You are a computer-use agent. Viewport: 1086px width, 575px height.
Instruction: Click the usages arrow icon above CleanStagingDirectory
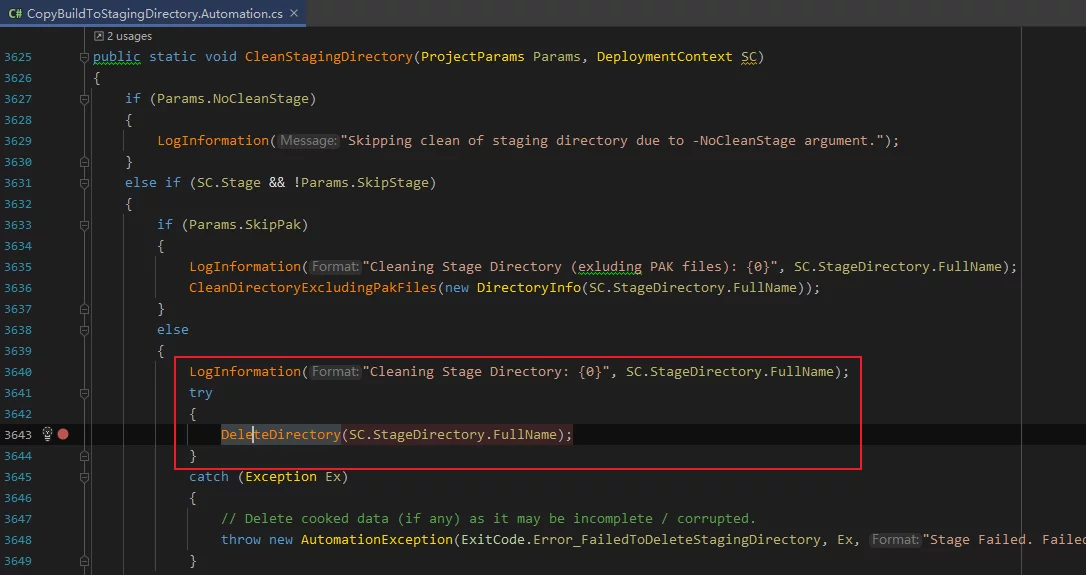[99, 36]
